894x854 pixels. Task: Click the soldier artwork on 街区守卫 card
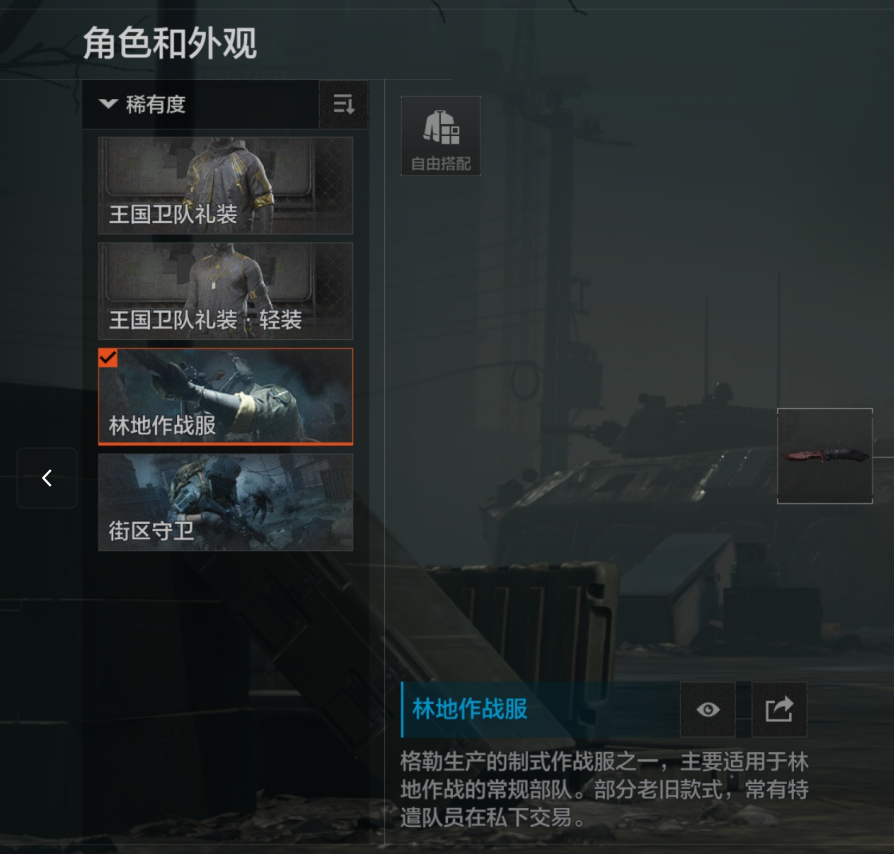pyautogui.click(x=222, y=496)
